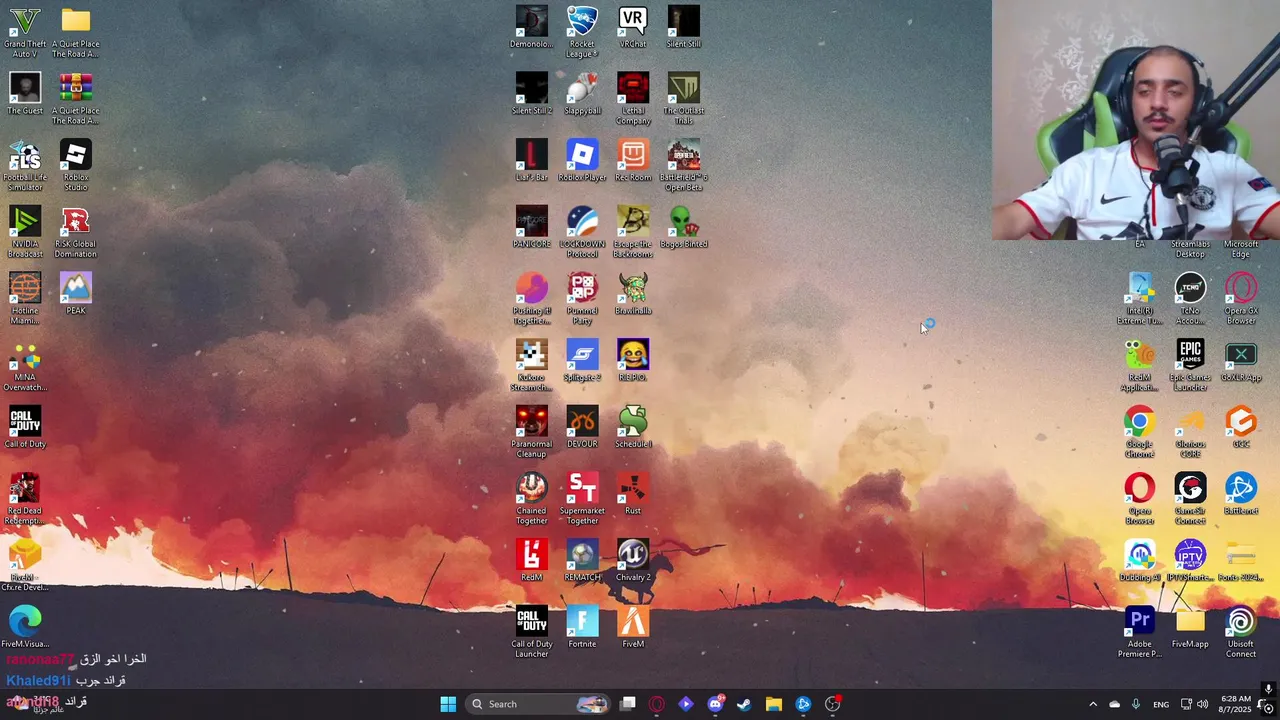Open File Explorer from the taskbar
This screenshot has height=720, width=1280.
(774, 704)
